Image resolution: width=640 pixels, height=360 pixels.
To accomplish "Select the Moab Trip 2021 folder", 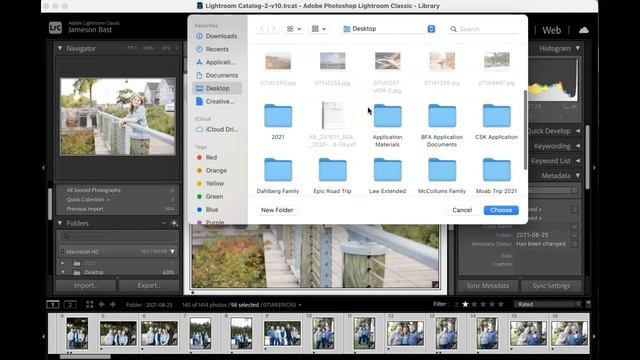I will pos(497,170).
